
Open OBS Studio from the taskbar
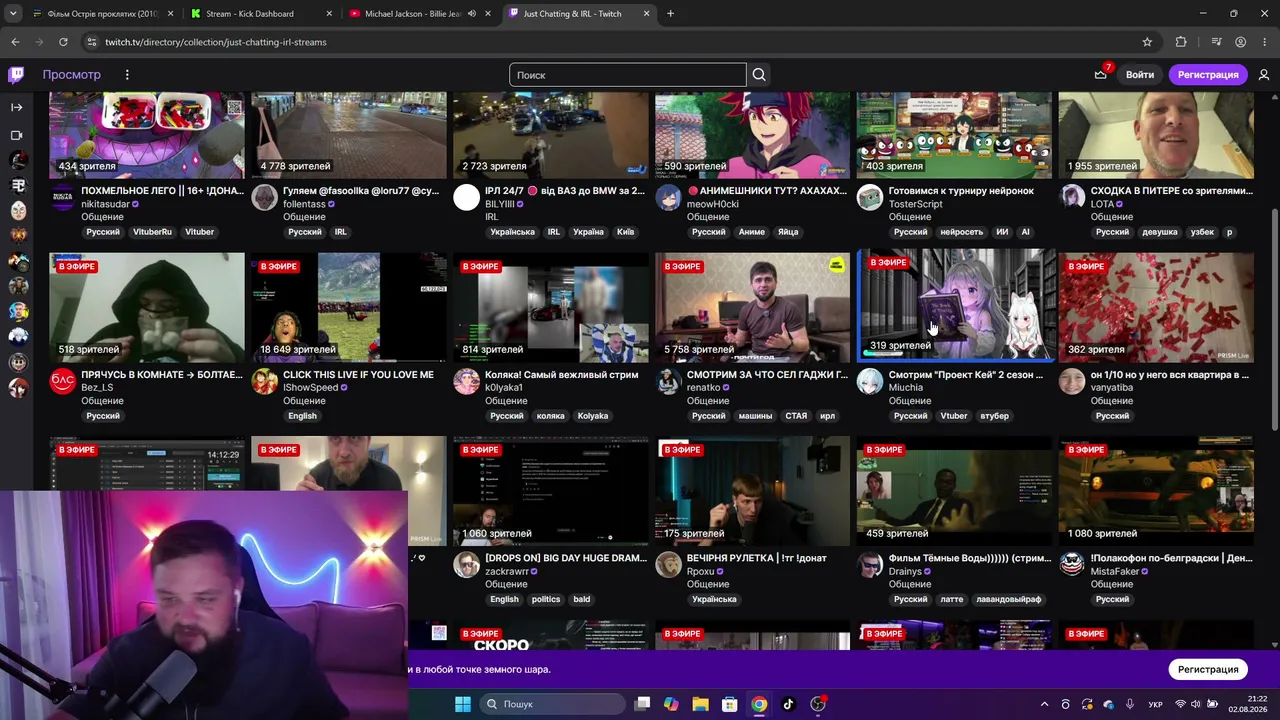818,704
